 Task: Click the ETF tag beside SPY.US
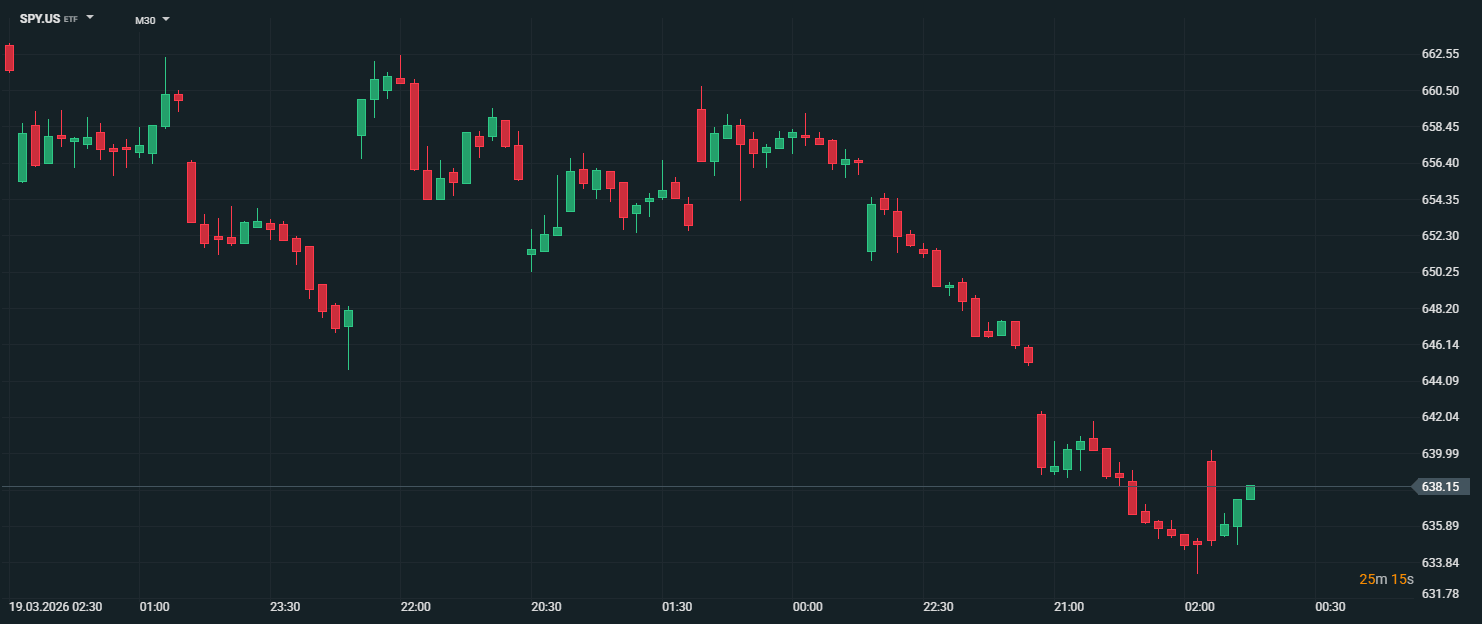coord(70,20)
